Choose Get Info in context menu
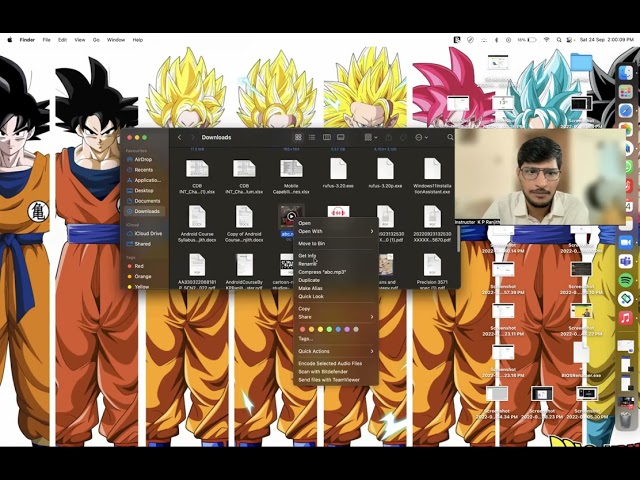Screen dimensions: 640x480 point(336,256)
